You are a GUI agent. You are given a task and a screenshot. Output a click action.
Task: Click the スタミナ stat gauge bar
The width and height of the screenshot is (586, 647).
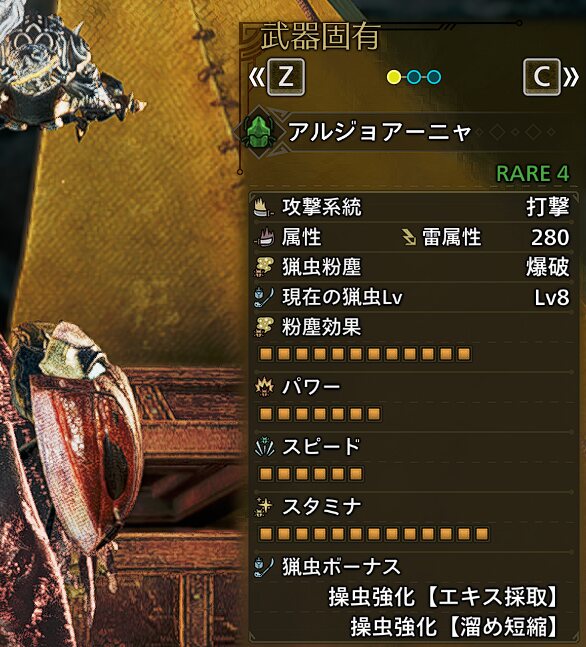[x=374, y=534]
